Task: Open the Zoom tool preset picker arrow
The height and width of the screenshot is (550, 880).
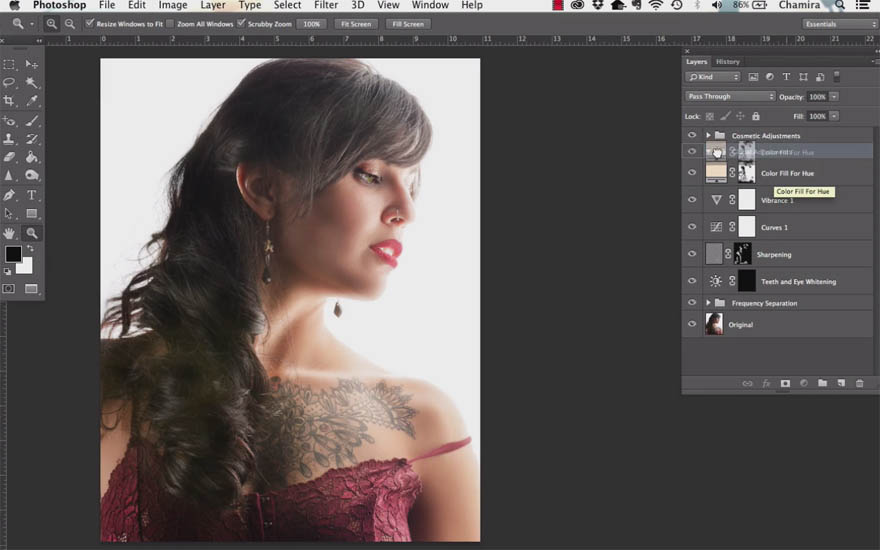Action: click(31, 24)
